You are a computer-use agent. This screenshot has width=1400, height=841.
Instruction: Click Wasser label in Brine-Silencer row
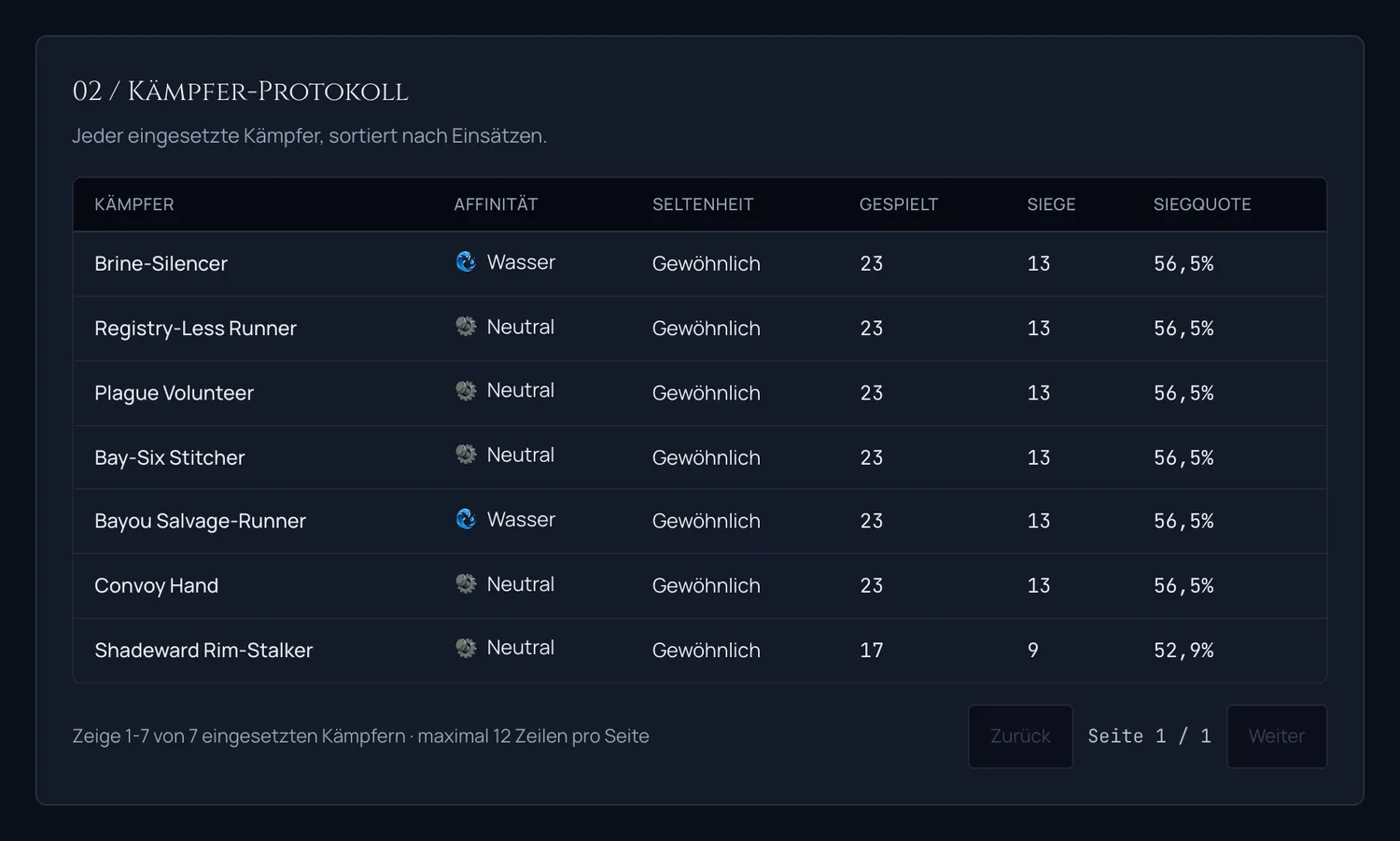521,262
